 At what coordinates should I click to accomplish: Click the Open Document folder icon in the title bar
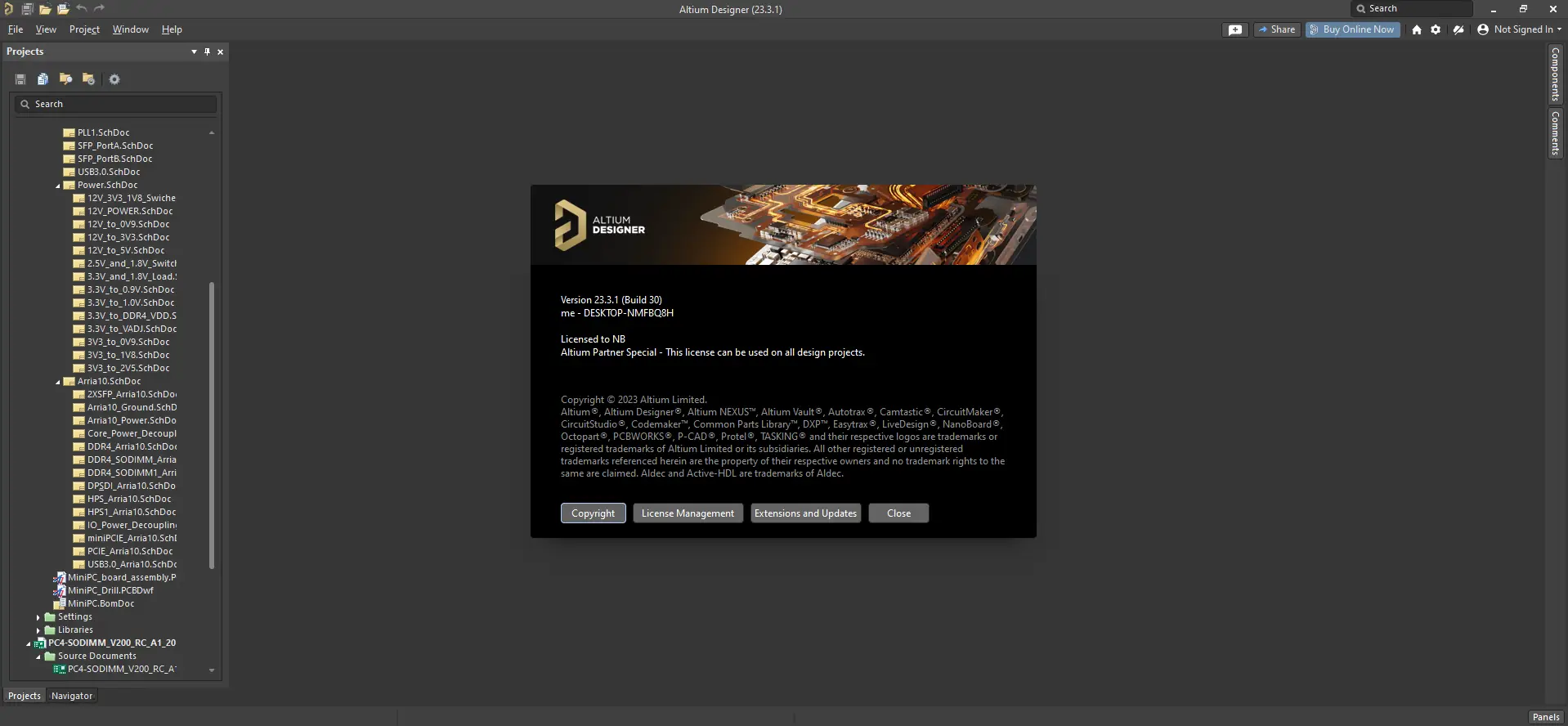(x=45, y=9)
